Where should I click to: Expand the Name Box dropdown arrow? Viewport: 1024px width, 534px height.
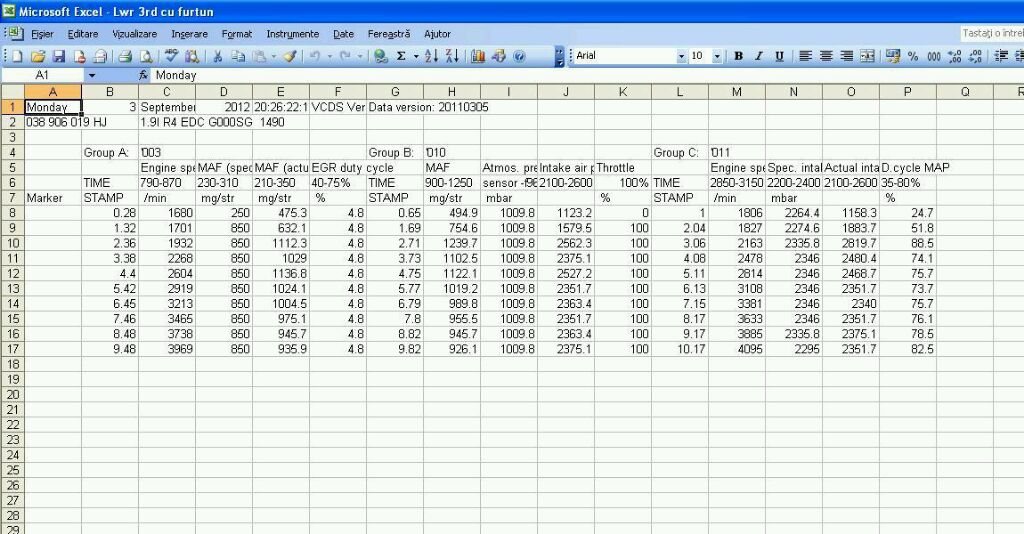pyautogui.click(x=92, y=75)
